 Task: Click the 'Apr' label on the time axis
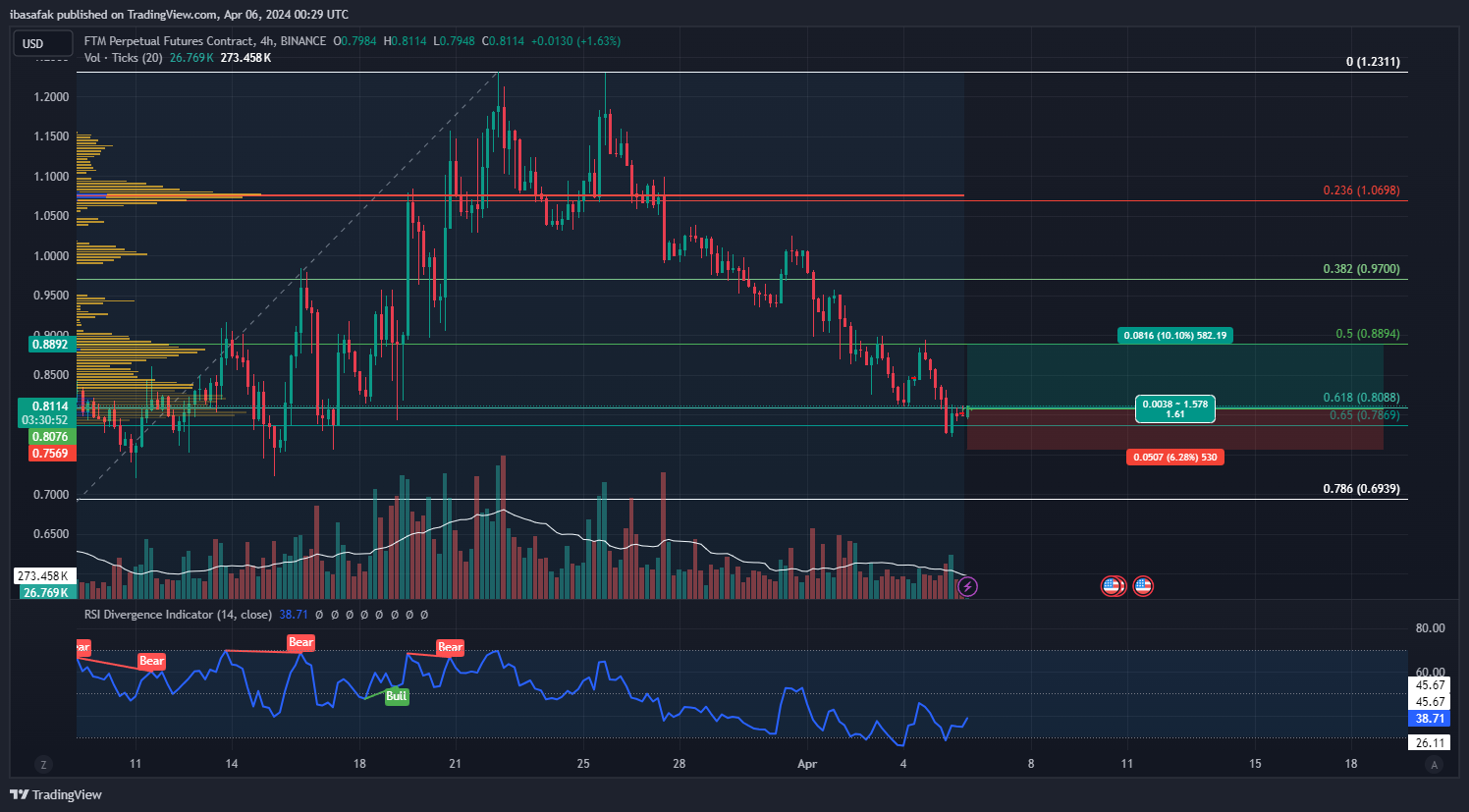807,764
